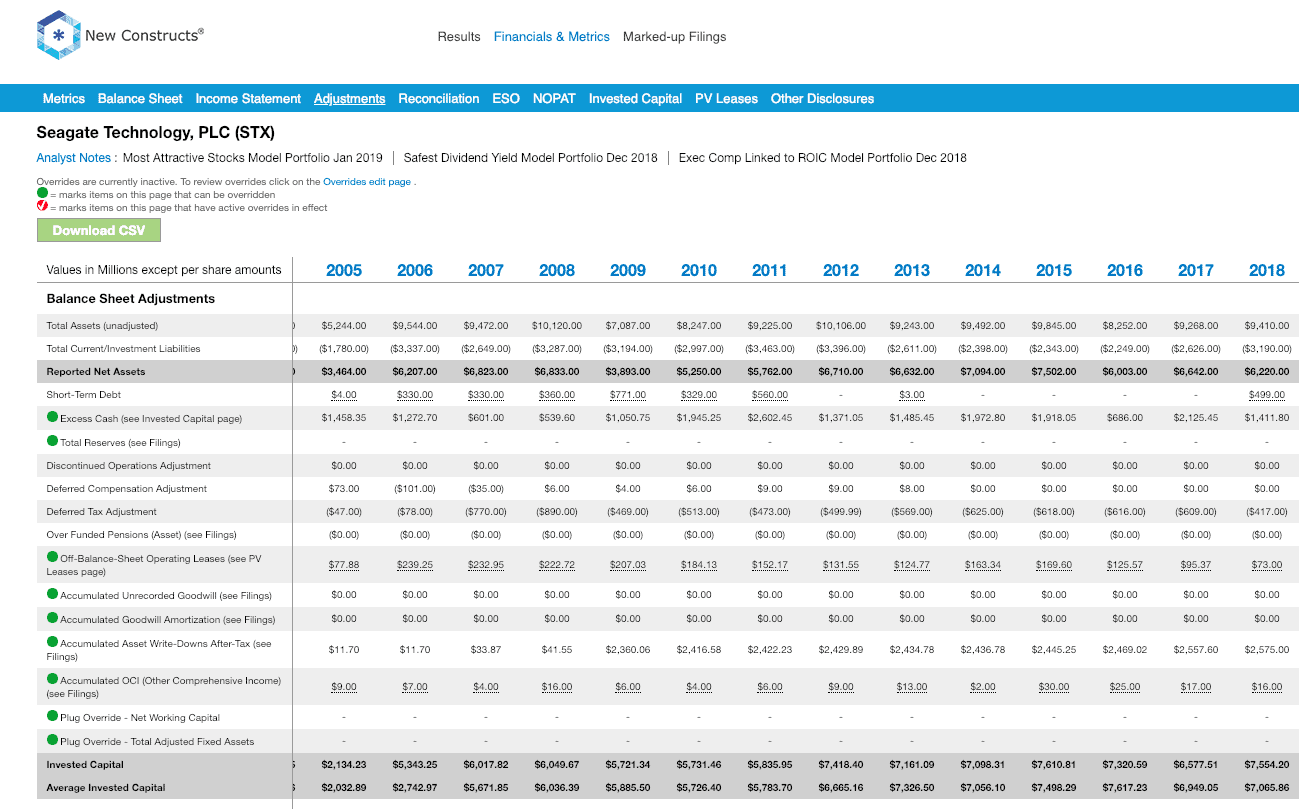The image size is (1299, 809).
Task: Open the Other Disclosures tab
Action: pos(822,98)
